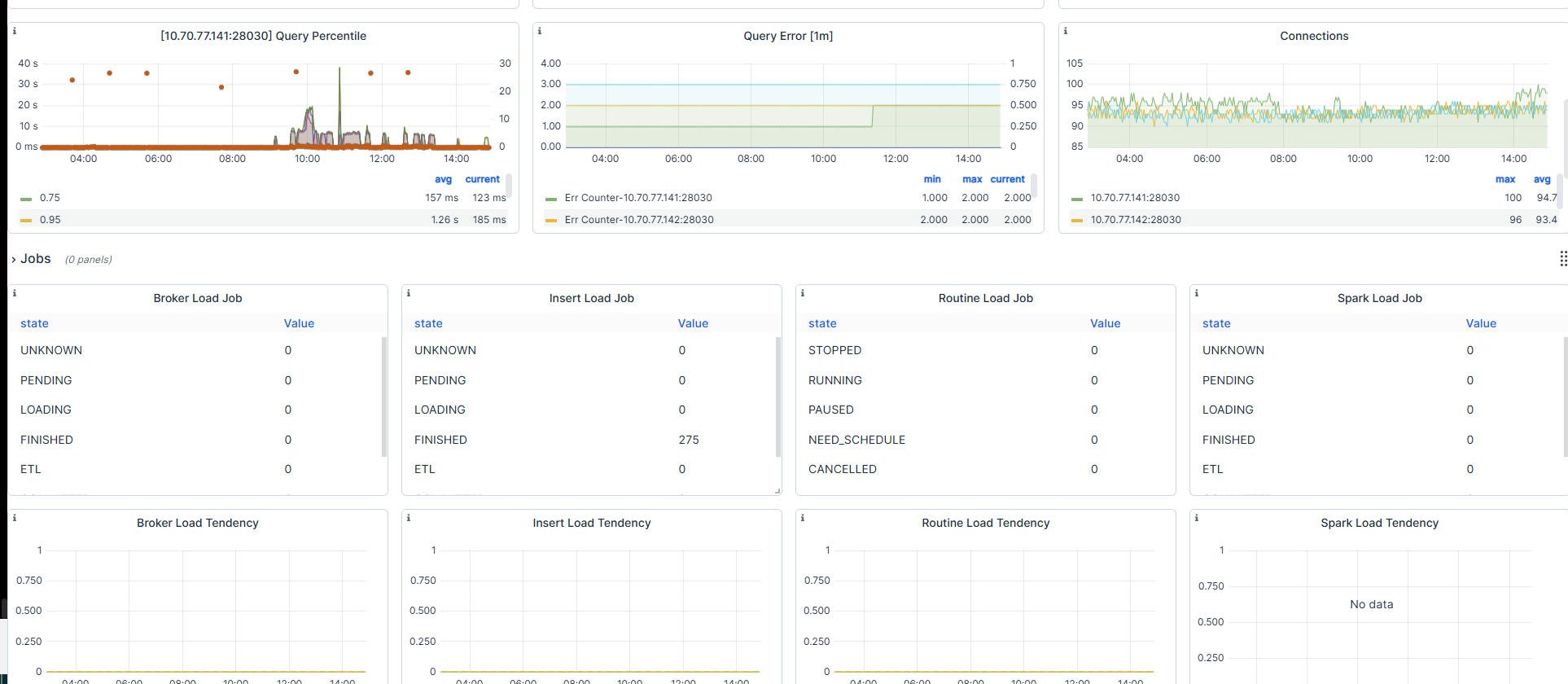Image resolution: width=1568 pixels, height=684 pixels.
Task: Click No data text in Spark Load Tendency
Action: coord(1372,604)
